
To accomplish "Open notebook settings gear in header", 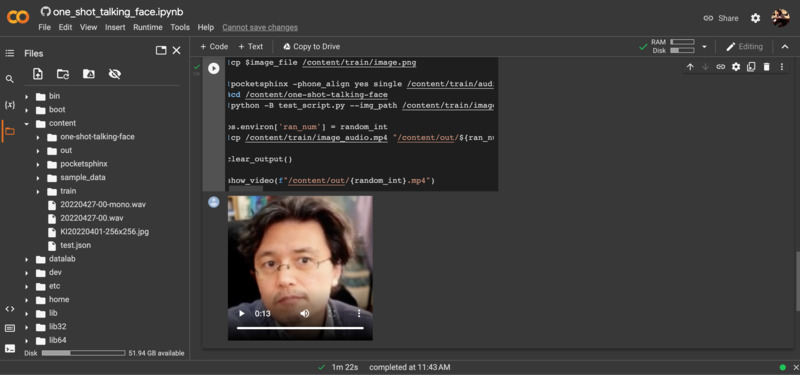I will tap(755, 18).
